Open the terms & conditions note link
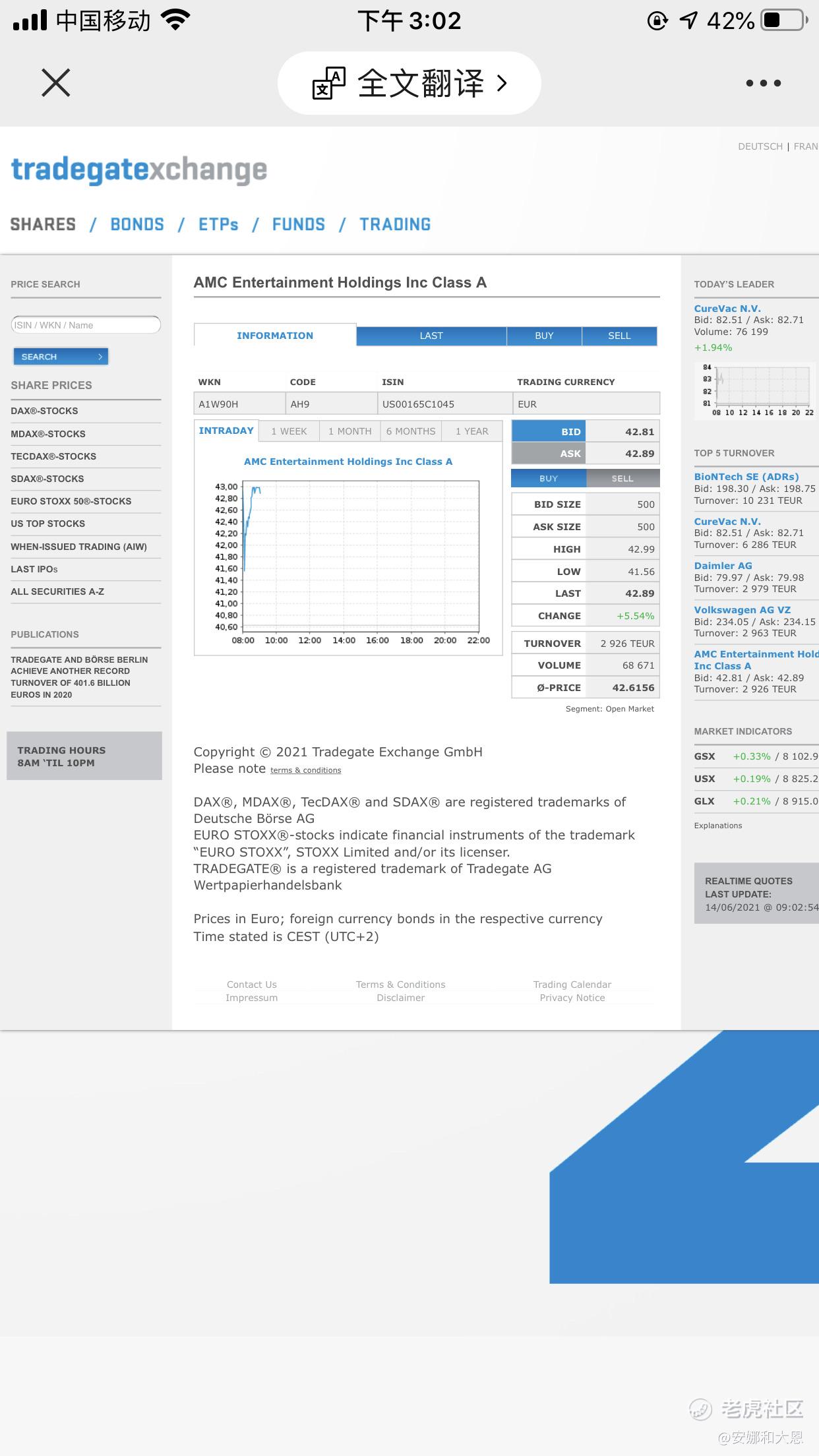 [305, 770]
